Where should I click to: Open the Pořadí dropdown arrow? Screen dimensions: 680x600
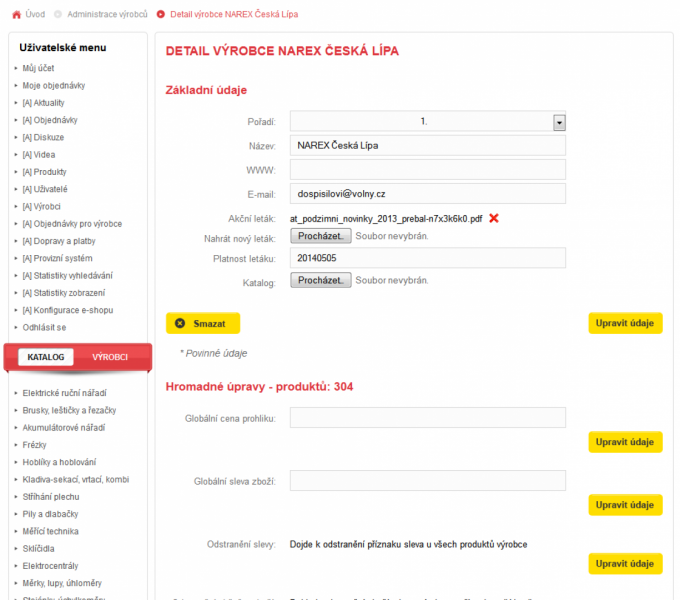[x=559, y=123]
